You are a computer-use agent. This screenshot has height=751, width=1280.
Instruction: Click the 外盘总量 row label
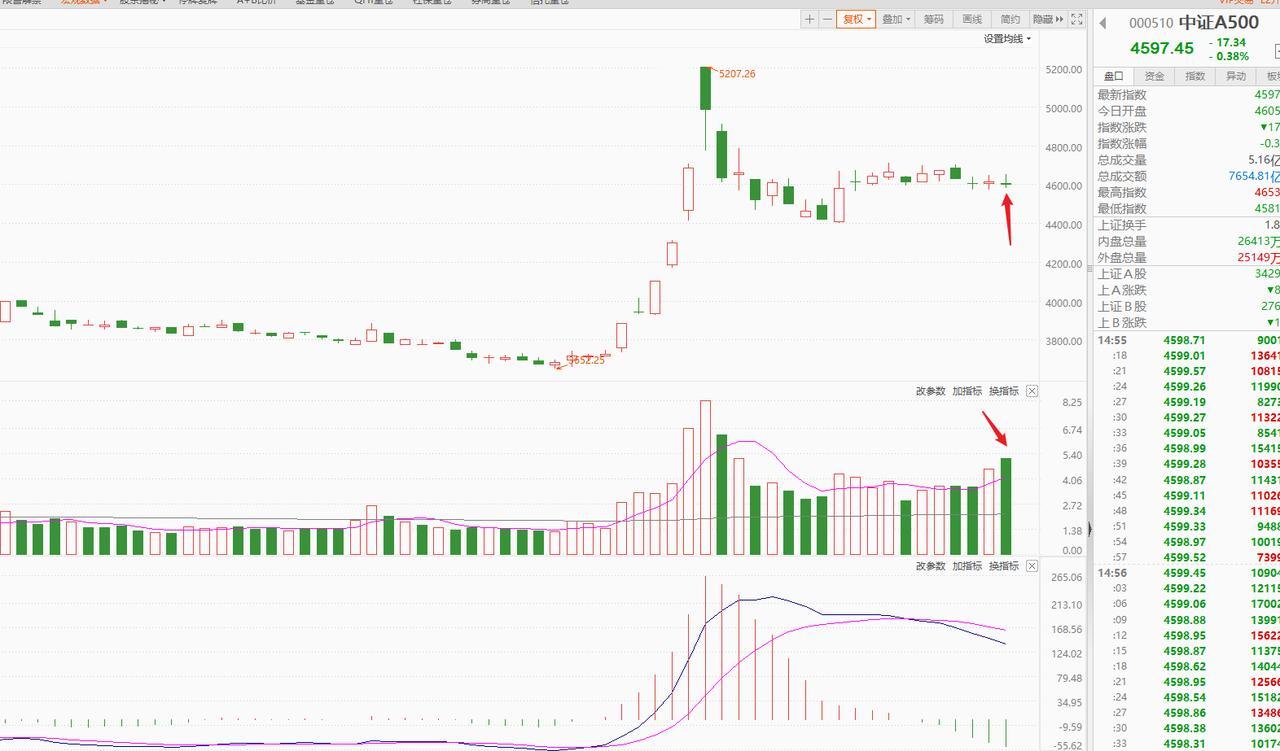1122,257
